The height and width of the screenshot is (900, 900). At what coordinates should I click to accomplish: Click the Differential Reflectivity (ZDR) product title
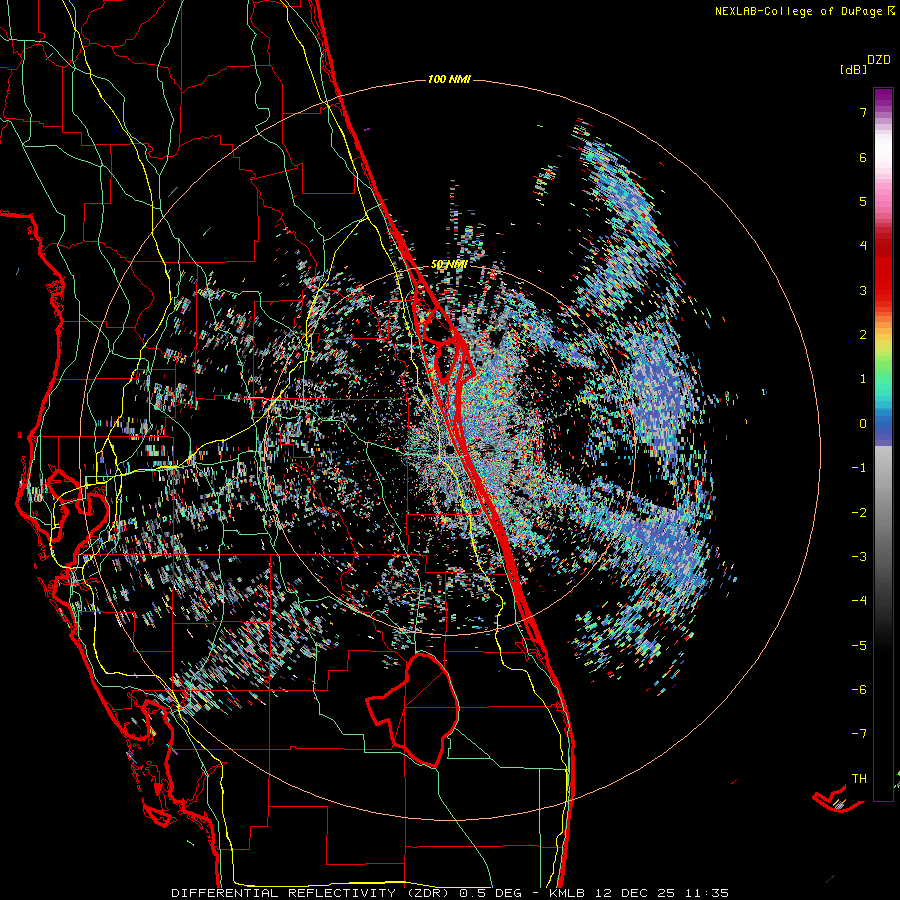click(x=313, y=893)
